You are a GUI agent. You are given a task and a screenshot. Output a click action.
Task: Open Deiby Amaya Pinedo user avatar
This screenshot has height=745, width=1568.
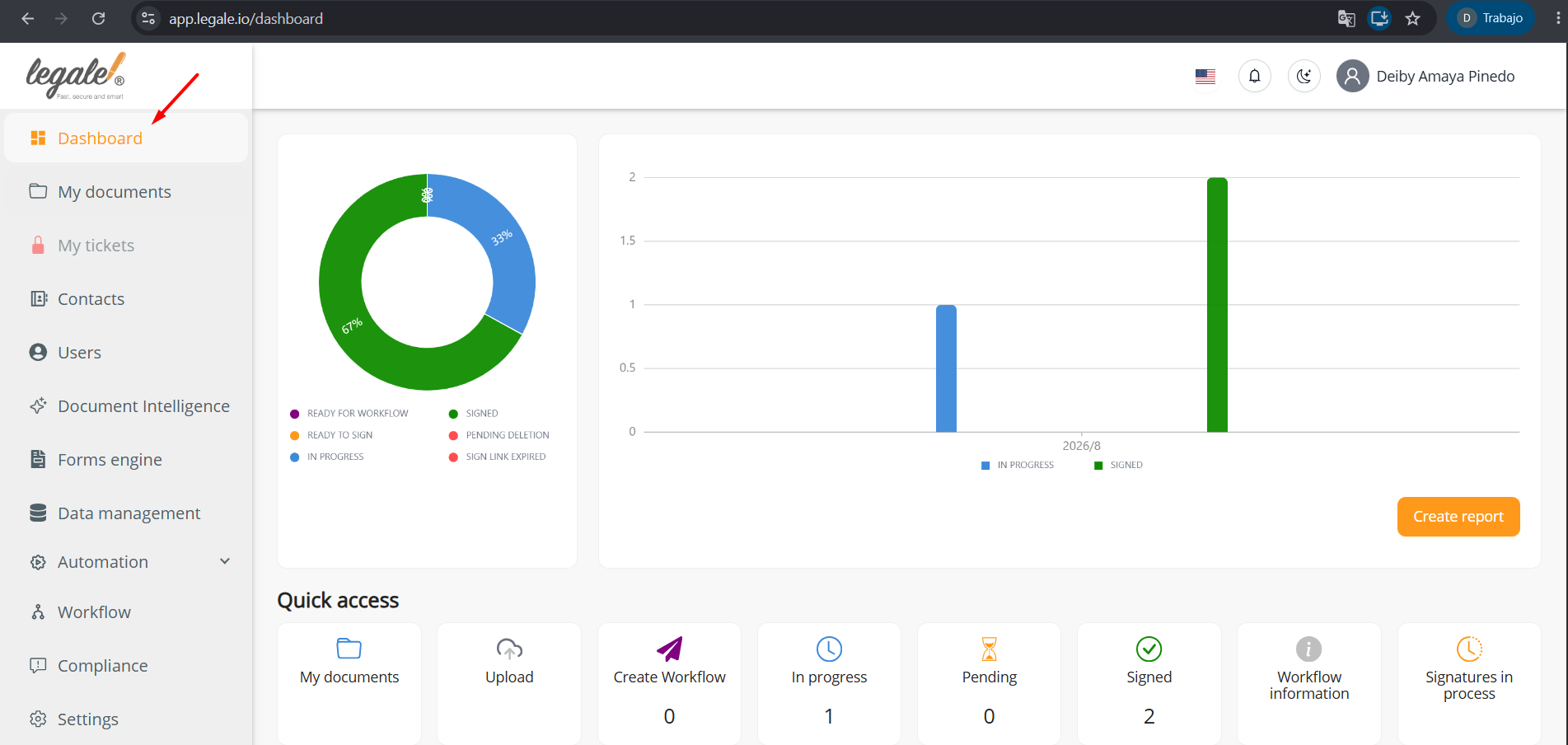(1352, 76)
